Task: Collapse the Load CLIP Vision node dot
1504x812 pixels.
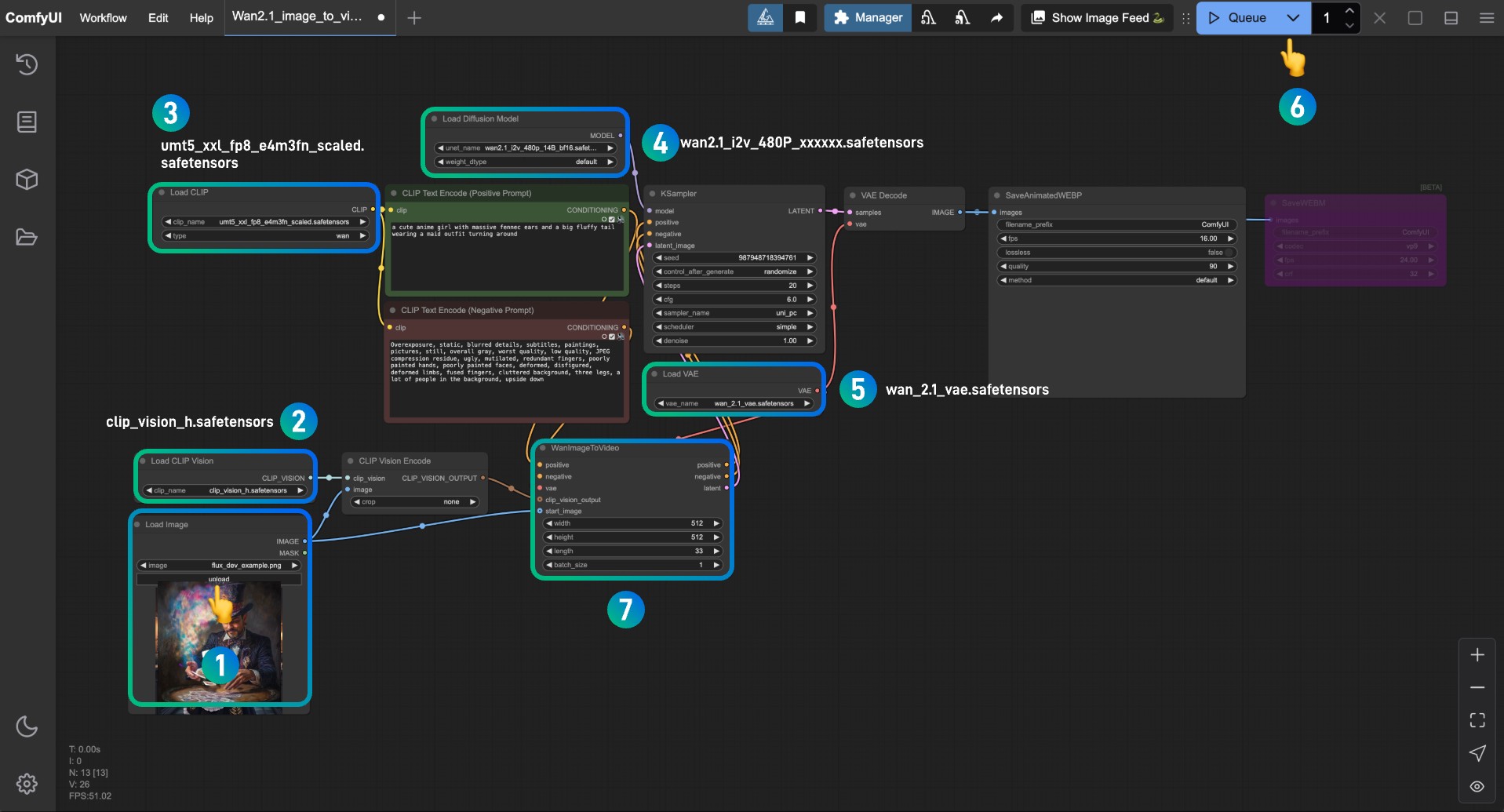Action: (143, 461)
